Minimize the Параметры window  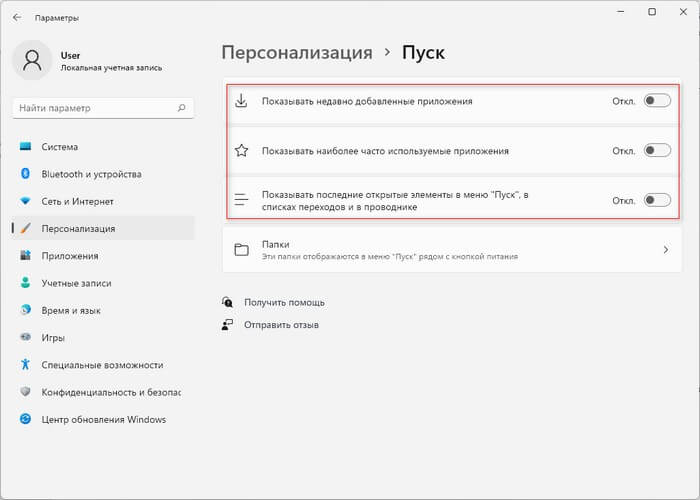[x=621, y=12]
